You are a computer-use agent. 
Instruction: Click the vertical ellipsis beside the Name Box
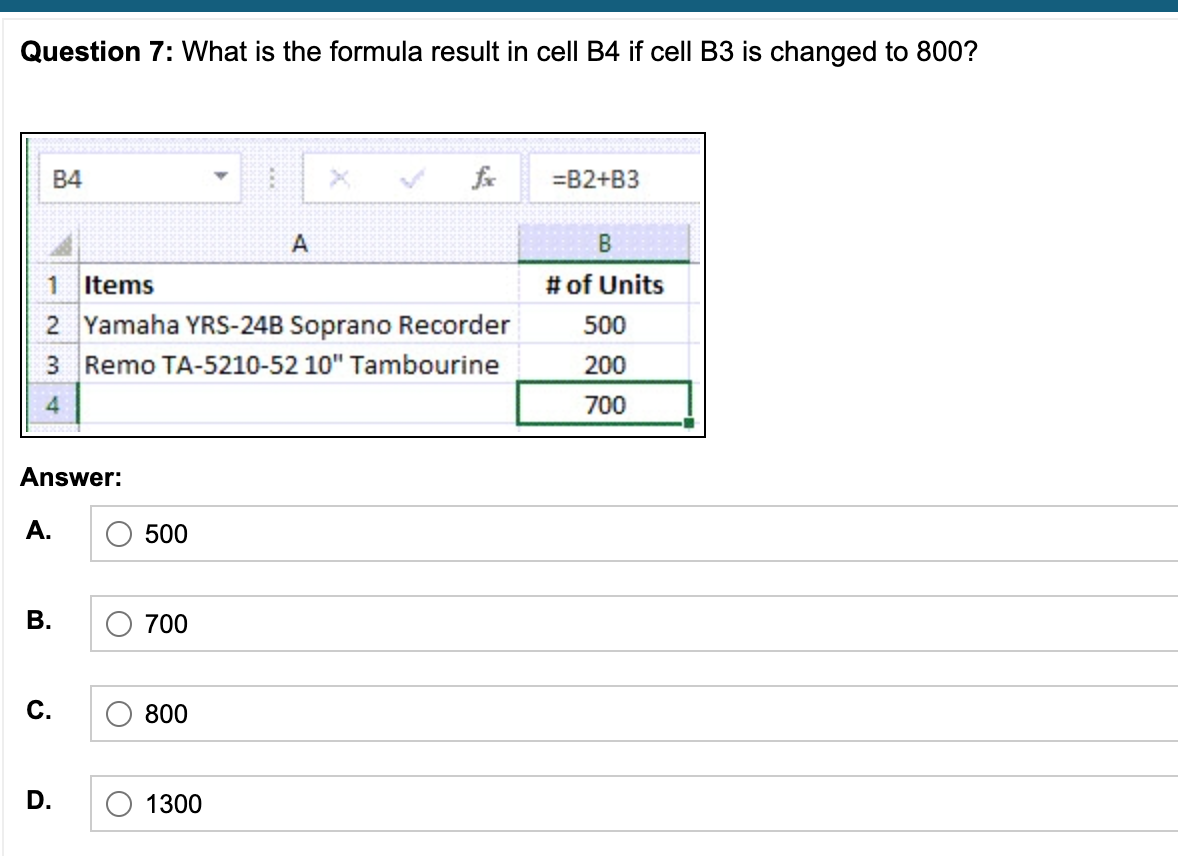pos(273,178)
